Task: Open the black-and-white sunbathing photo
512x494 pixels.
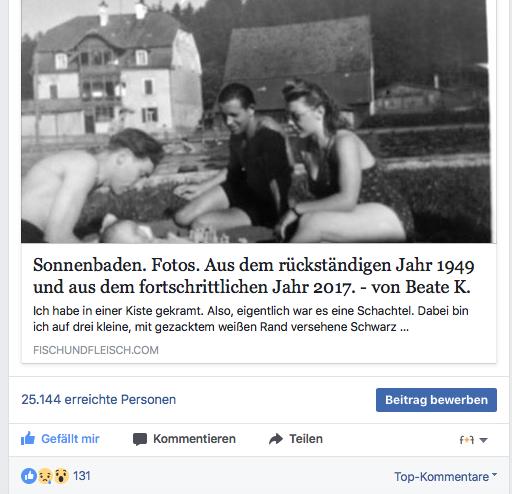Action: (x=256, y=121)
